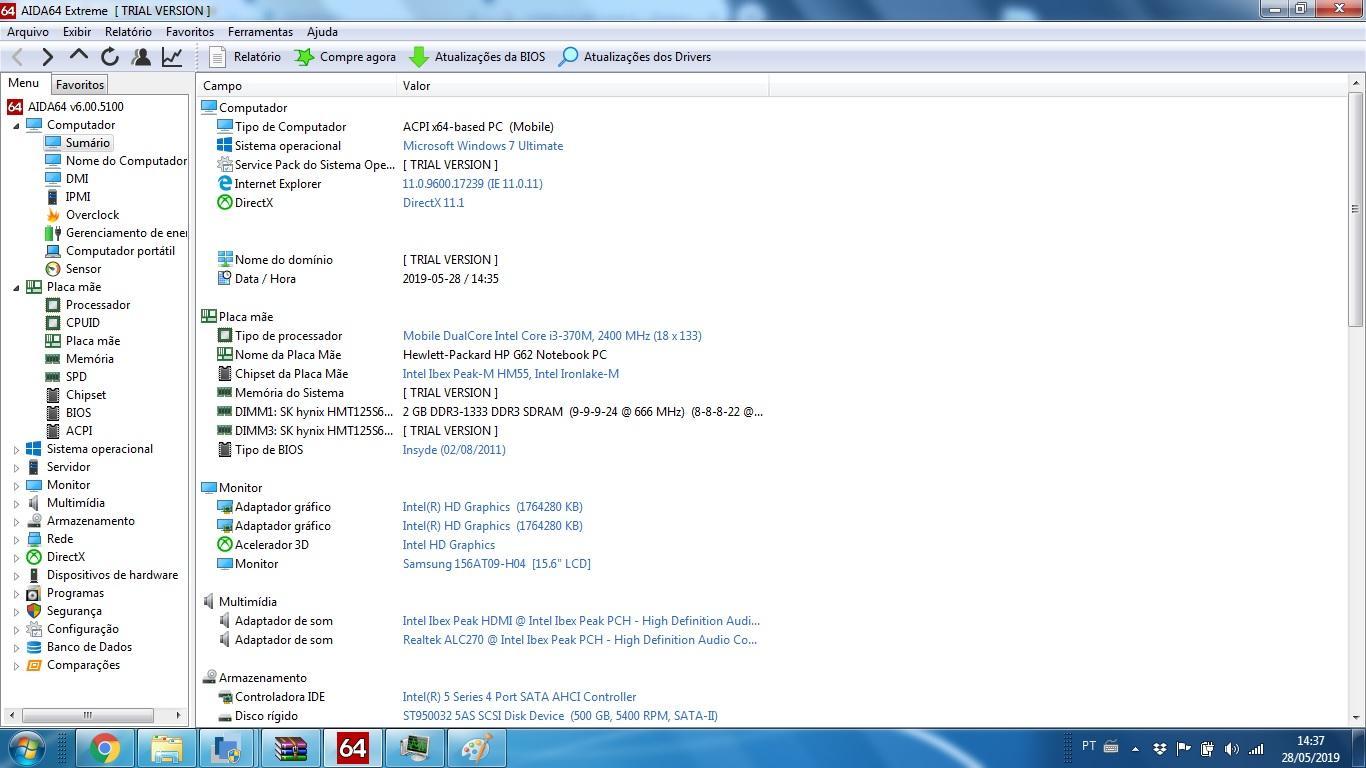Expand the Armazenamento tree node

click(x=16, y=522)
